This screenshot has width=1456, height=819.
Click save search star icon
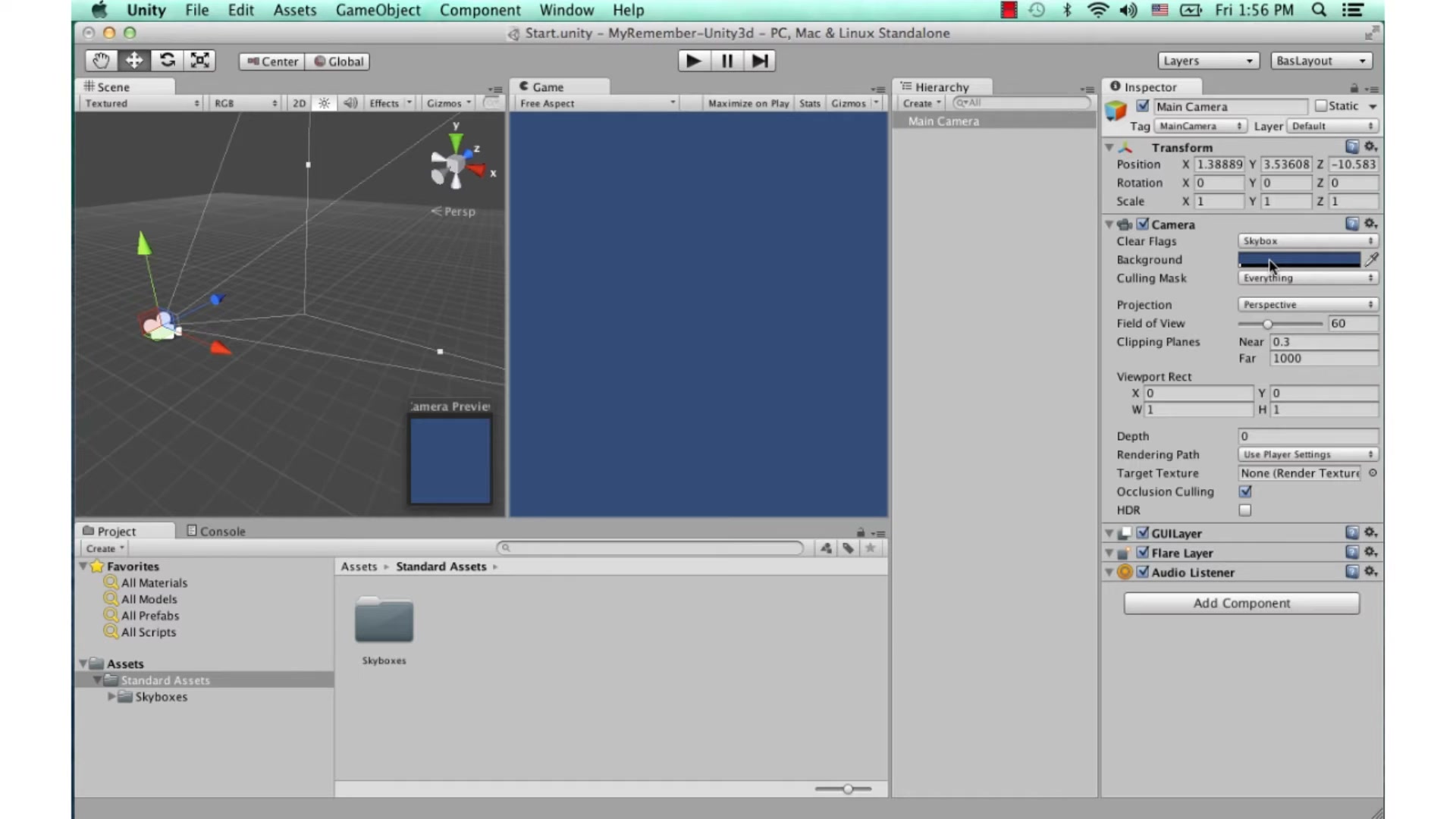pos(871,548)
